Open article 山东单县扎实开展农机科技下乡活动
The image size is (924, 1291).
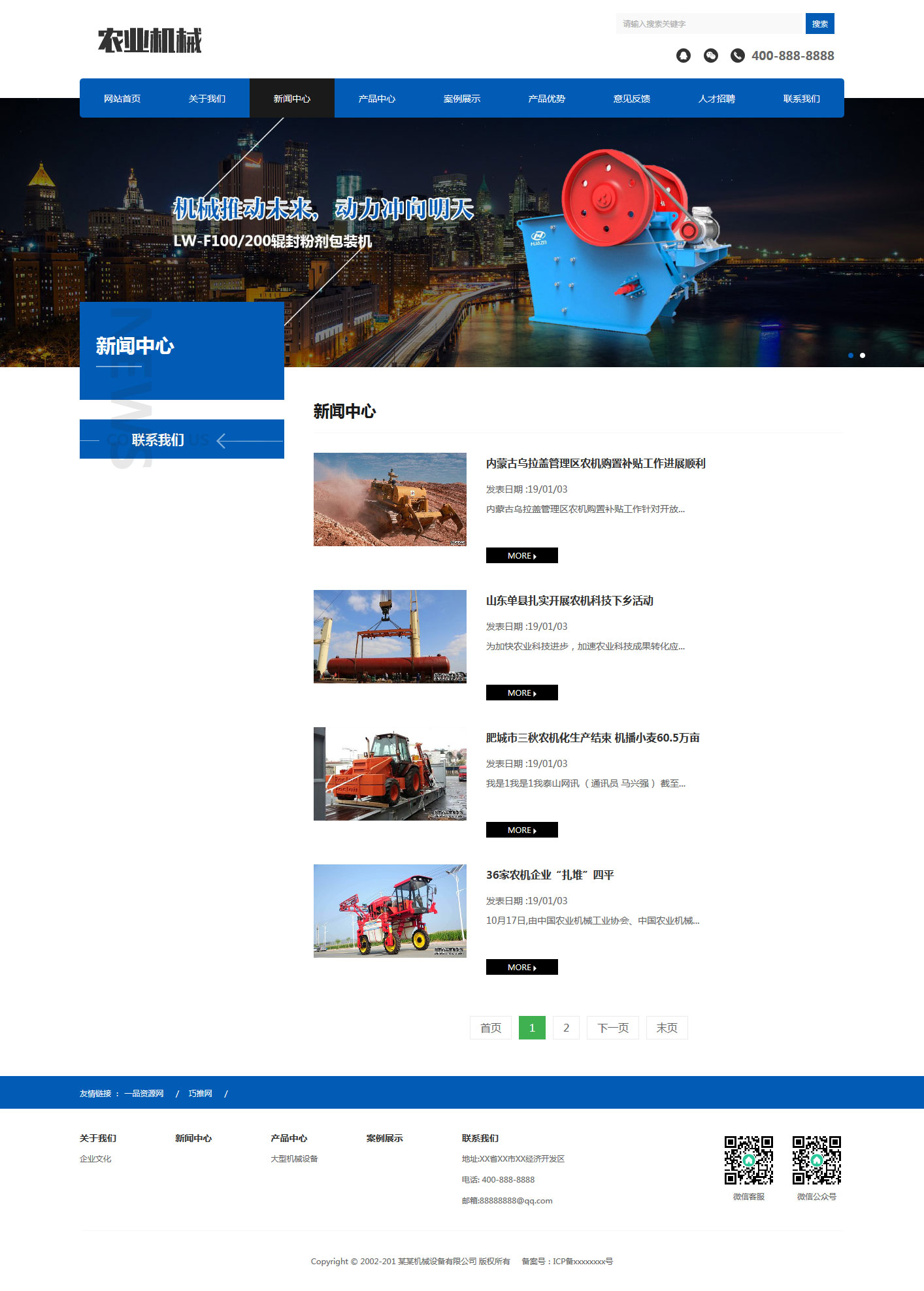(569, 600)
